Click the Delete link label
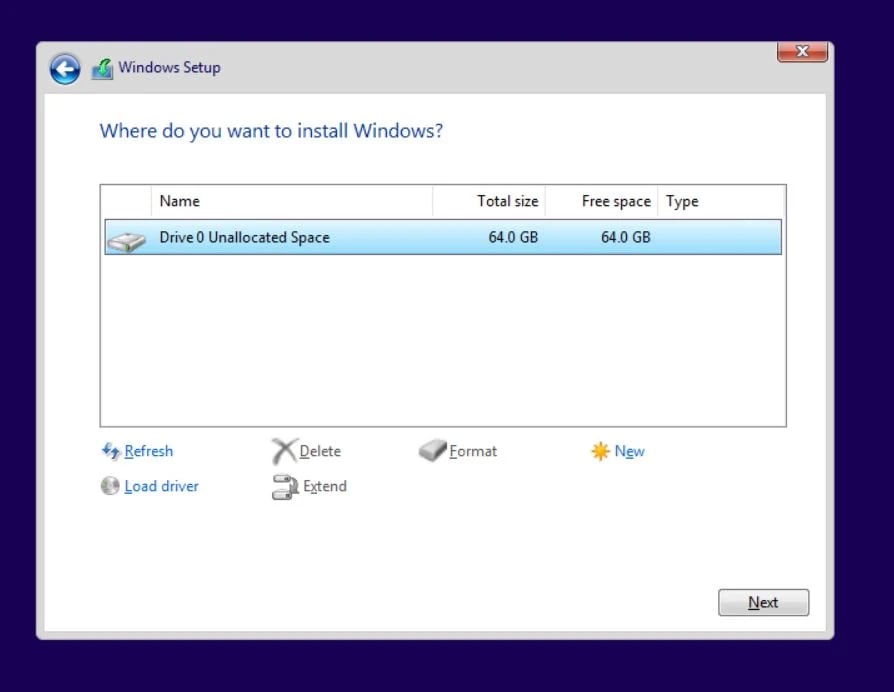This screenshot has height=692, width=894. tap(318, 451)
